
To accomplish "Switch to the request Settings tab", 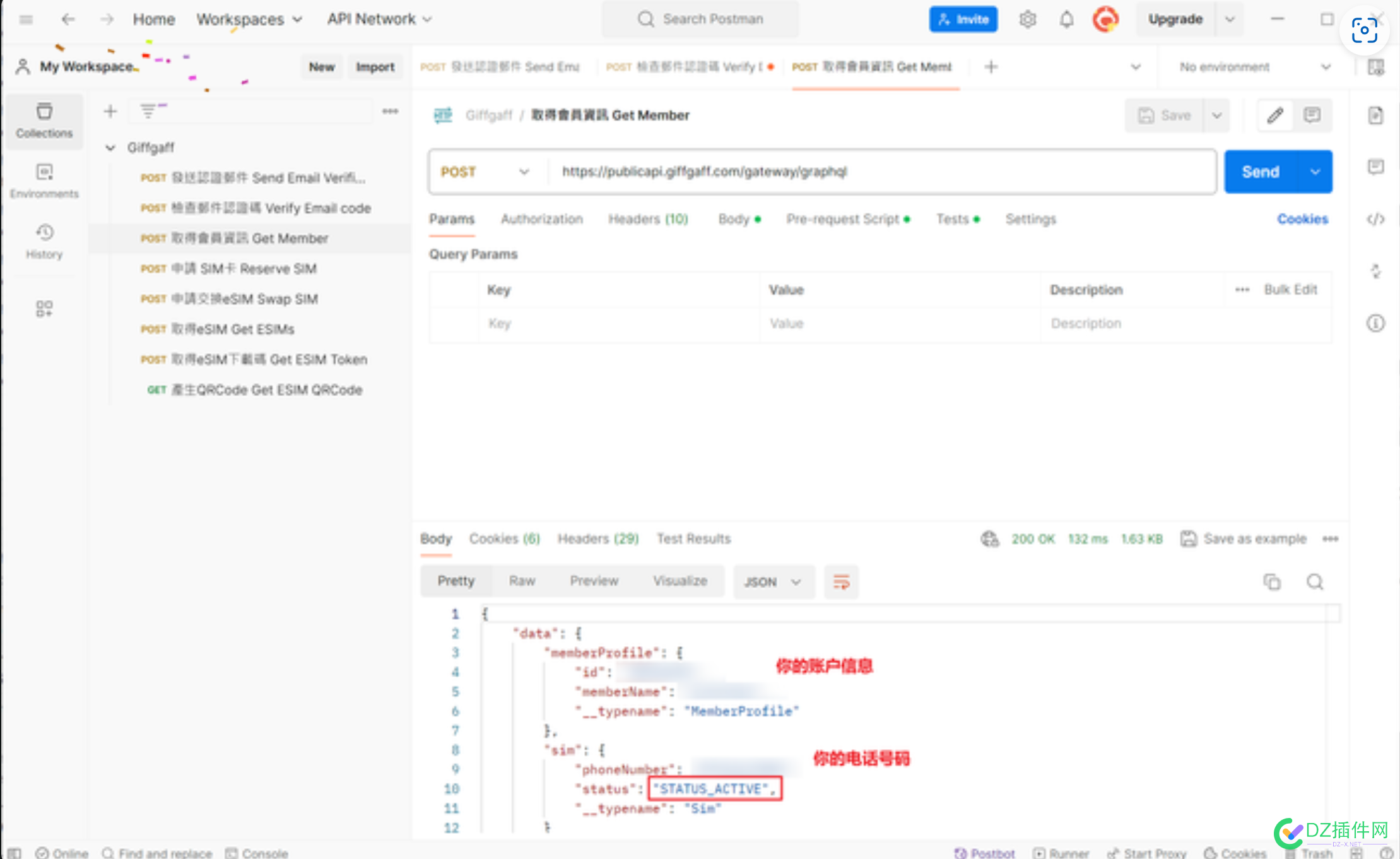I will (x=1030, y=219).
